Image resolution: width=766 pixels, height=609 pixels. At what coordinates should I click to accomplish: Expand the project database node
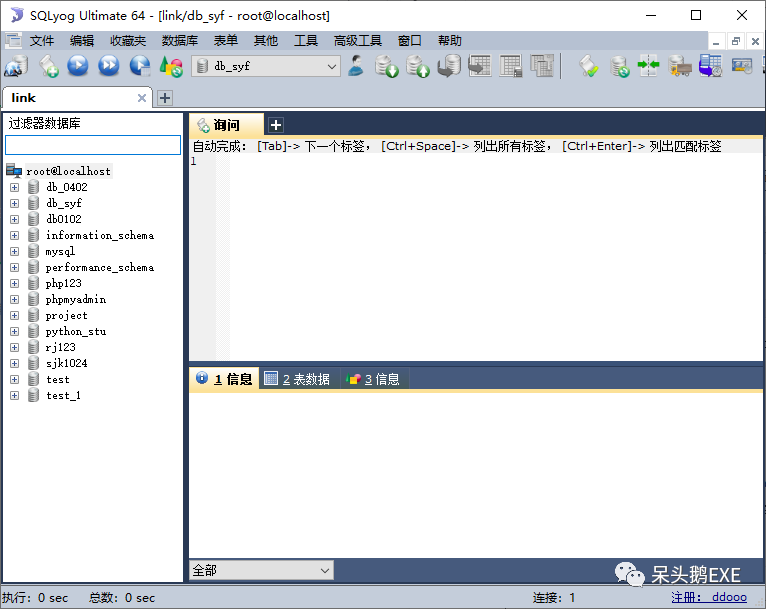pos(15,315)
